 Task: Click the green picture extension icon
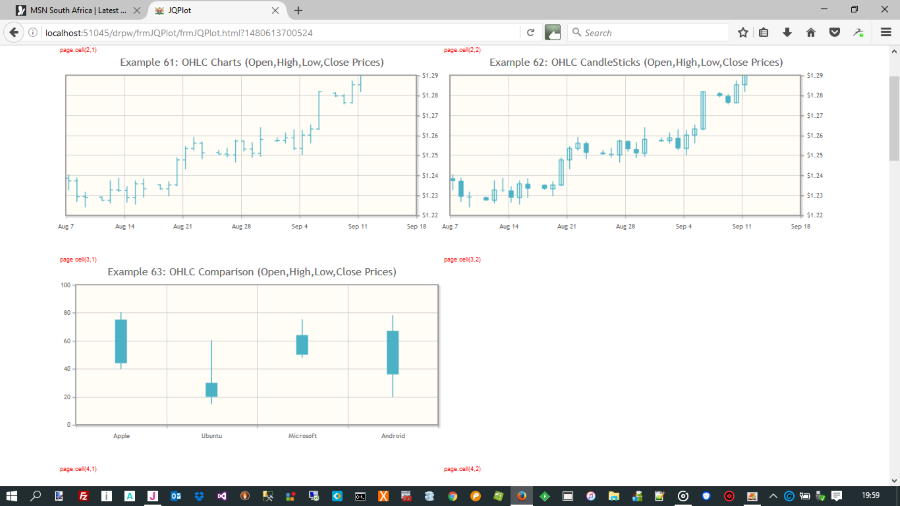click(x=553, y=33)
